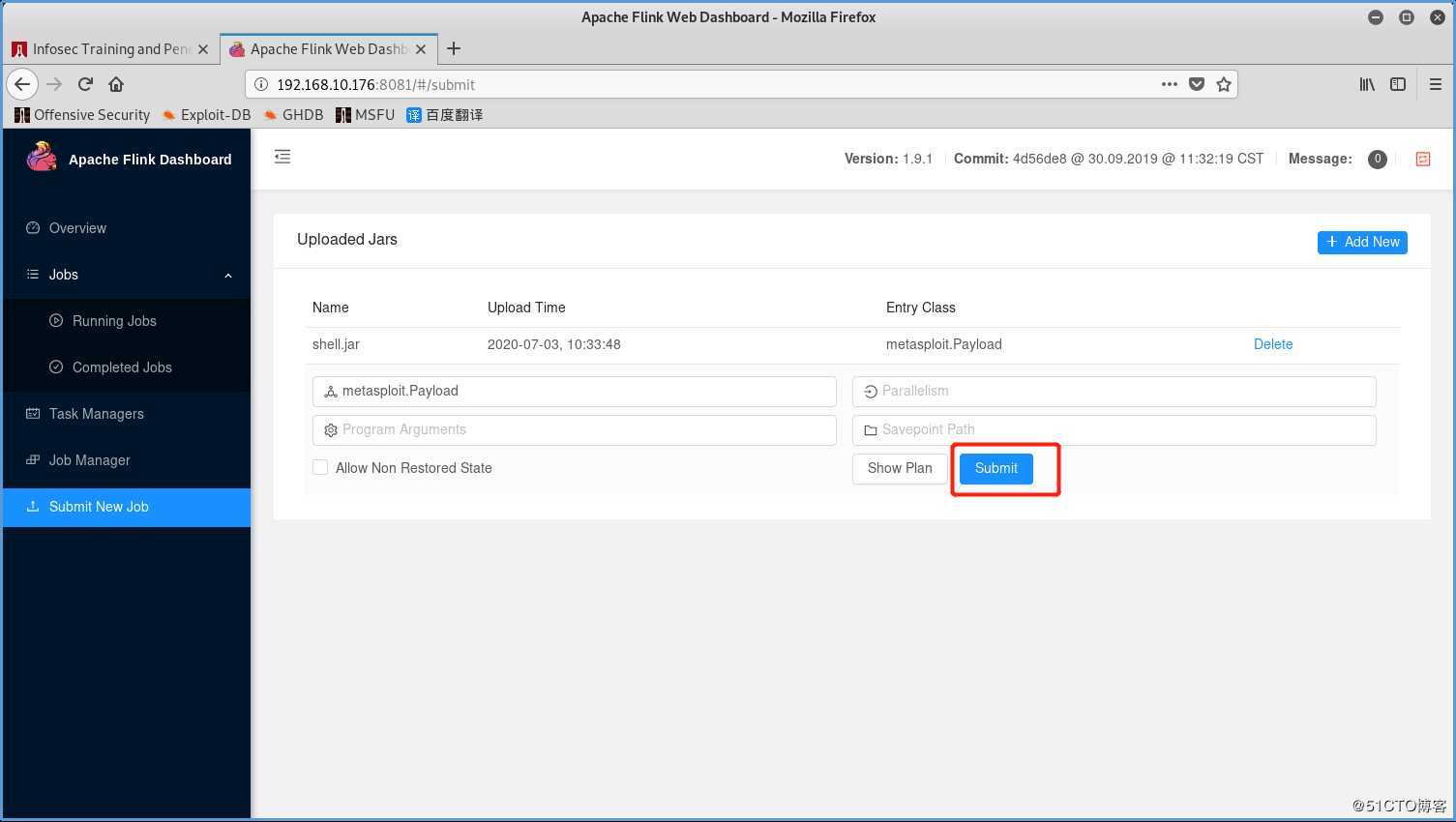Open the message count badge
This screenshot has height=822, width=1456.
click(x=1378, y=159)
